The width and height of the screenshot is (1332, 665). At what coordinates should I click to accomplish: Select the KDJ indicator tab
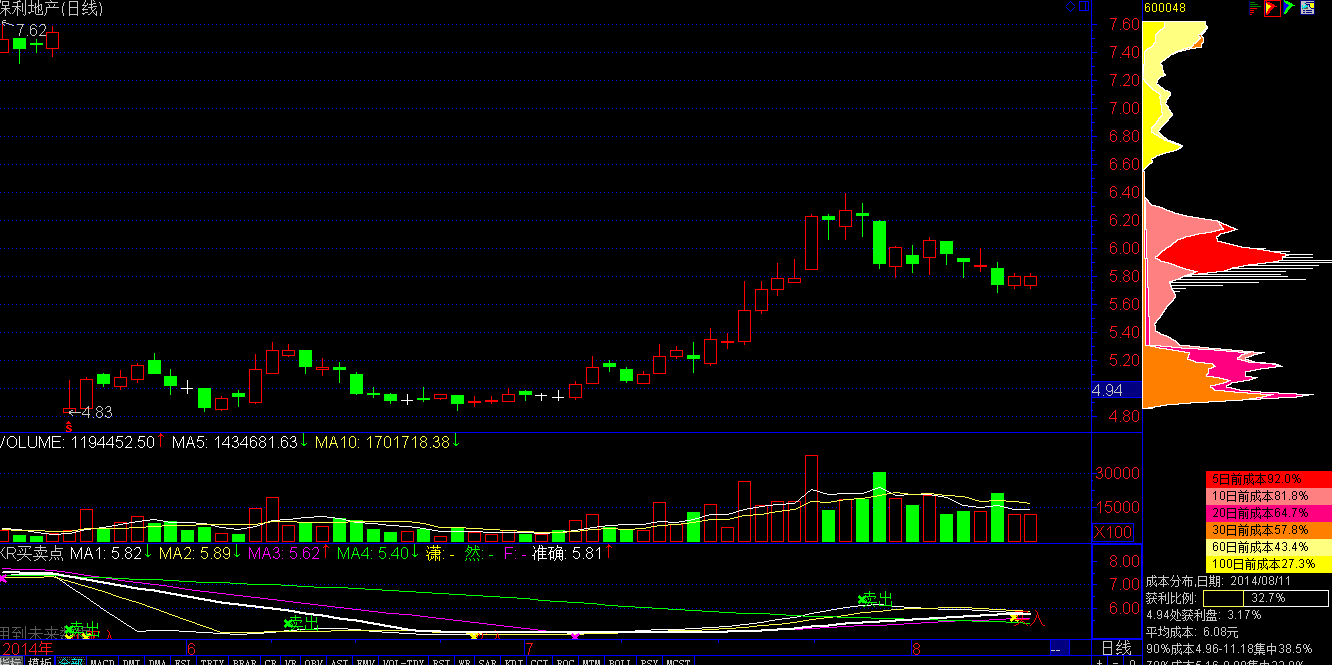[514, 661]
